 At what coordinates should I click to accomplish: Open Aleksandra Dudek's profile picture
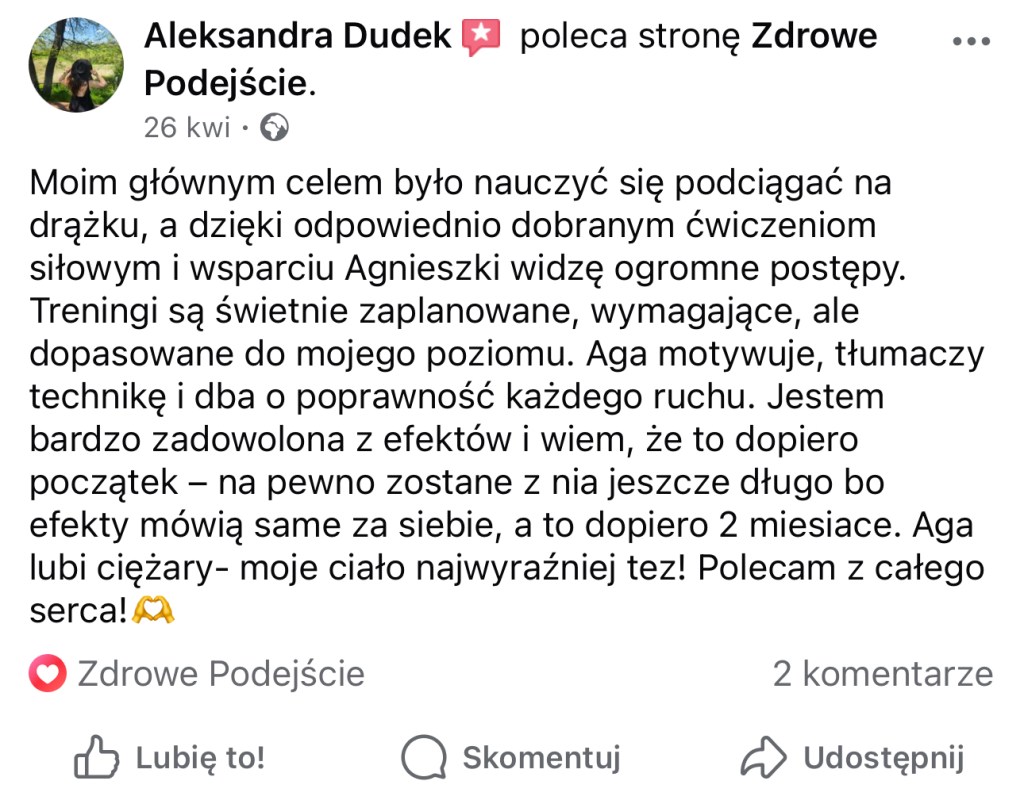(78, 64)
